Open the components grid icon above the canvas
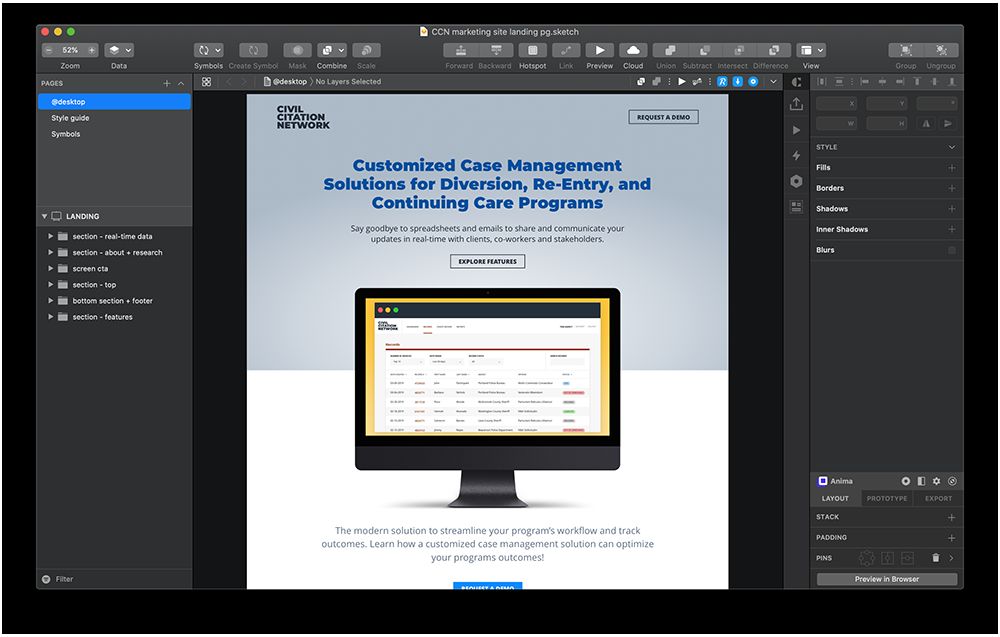1000x637 pixels. [206, 82]
